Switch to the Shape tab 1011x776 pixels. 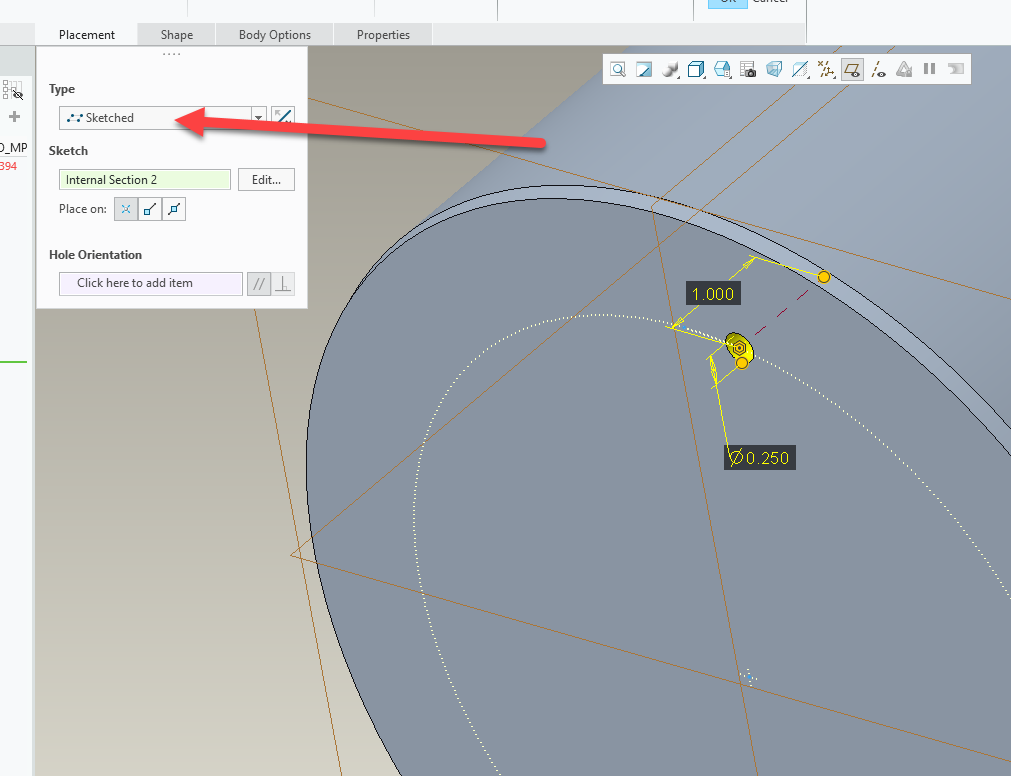coord(177,35)
